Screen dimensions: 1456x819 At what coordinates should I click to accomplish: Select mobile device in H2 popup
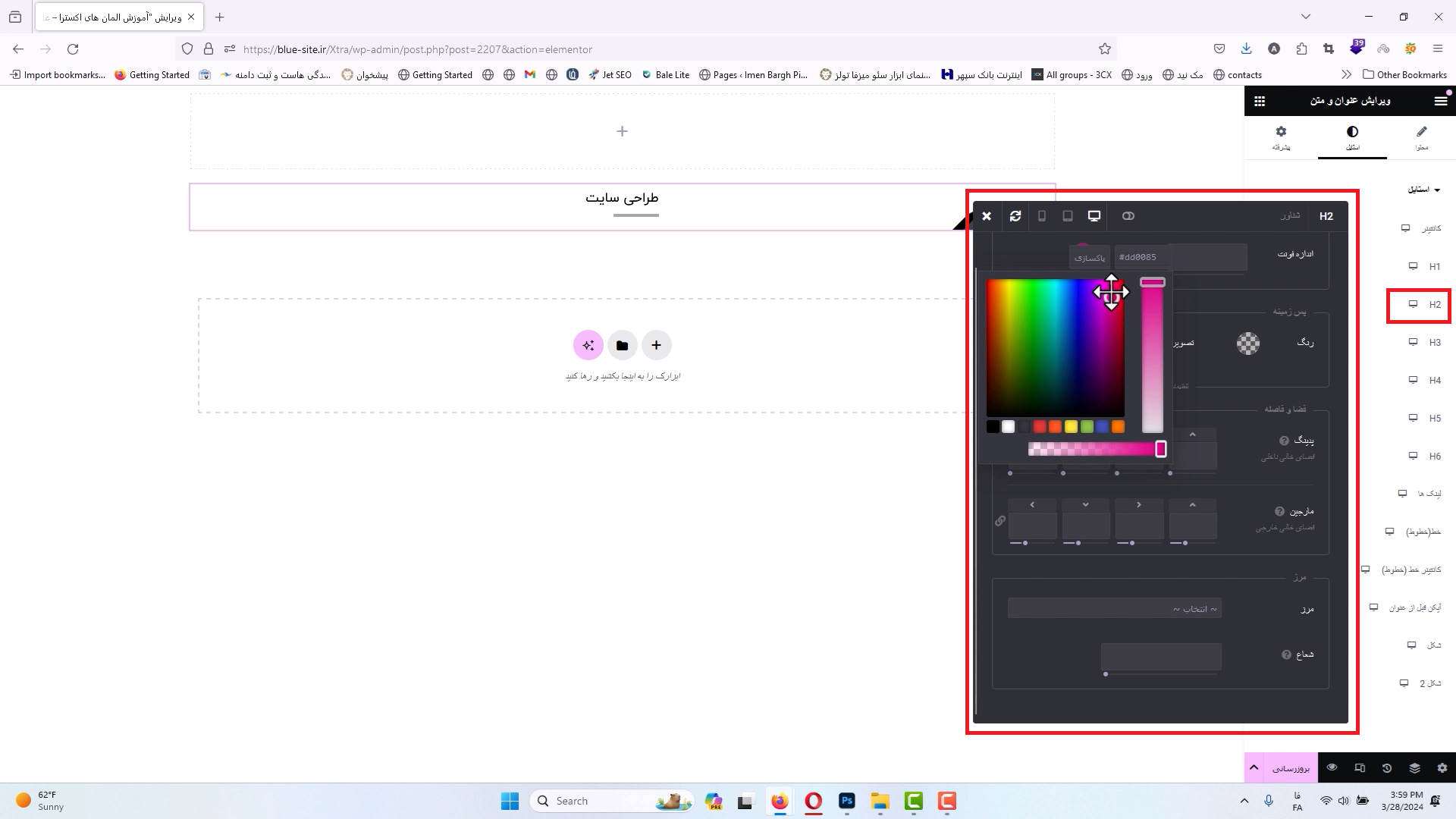tap(1042, 216)
